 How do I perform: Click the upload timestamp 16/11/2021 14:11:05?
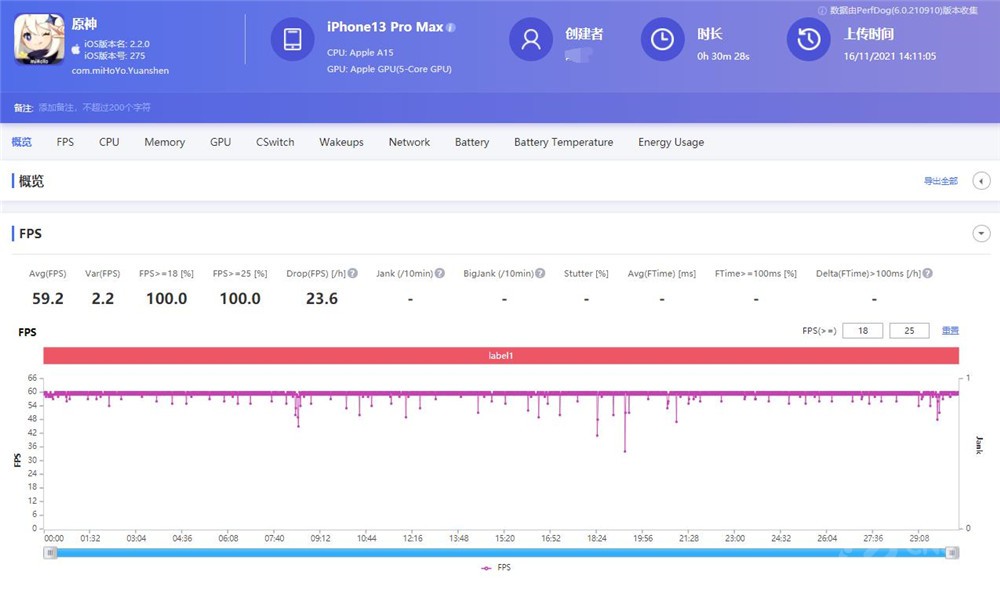(x=890, y=56)
